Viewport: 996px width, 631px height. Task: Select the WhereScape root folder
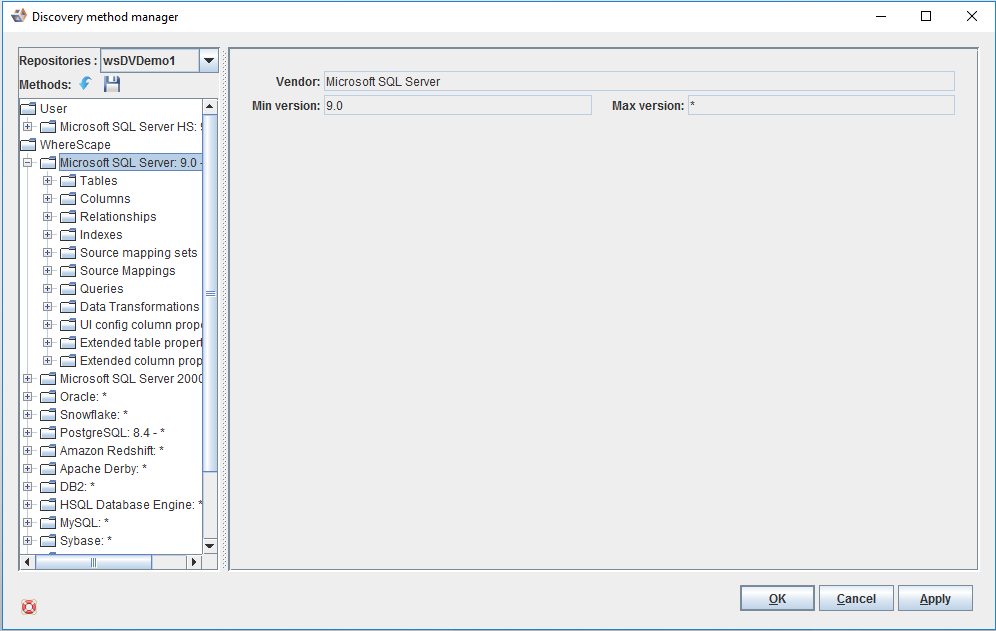tap(75, 145)
